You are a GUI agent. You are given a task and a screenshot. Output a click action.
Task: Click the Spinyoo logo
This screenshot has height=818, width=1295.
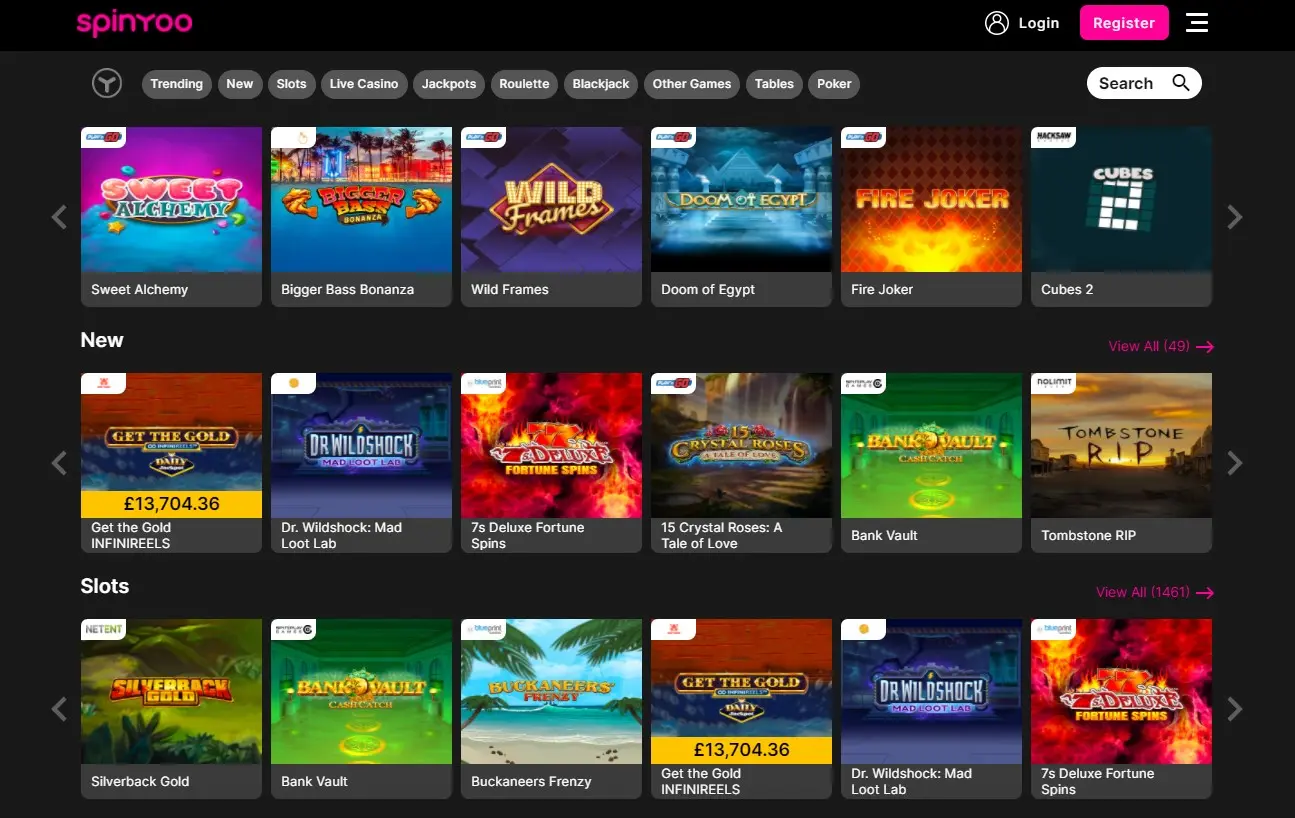[134, 23]
